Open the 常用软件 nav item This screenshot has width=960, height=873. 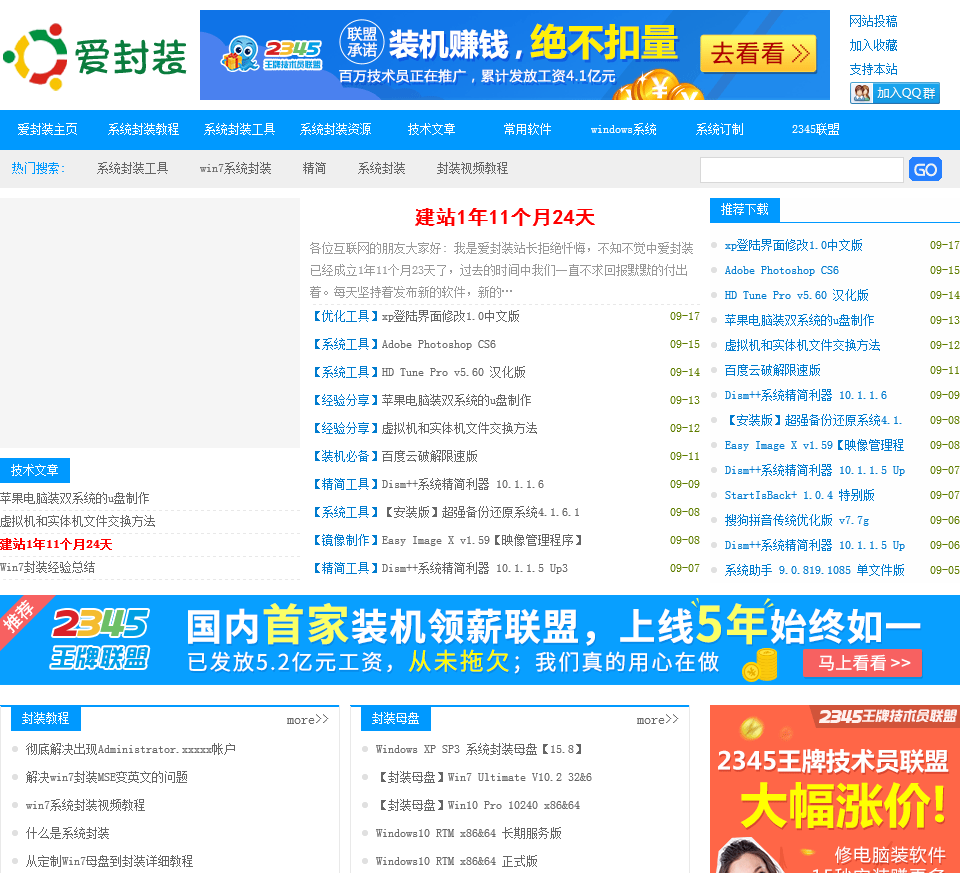click(x=527, y=129)
